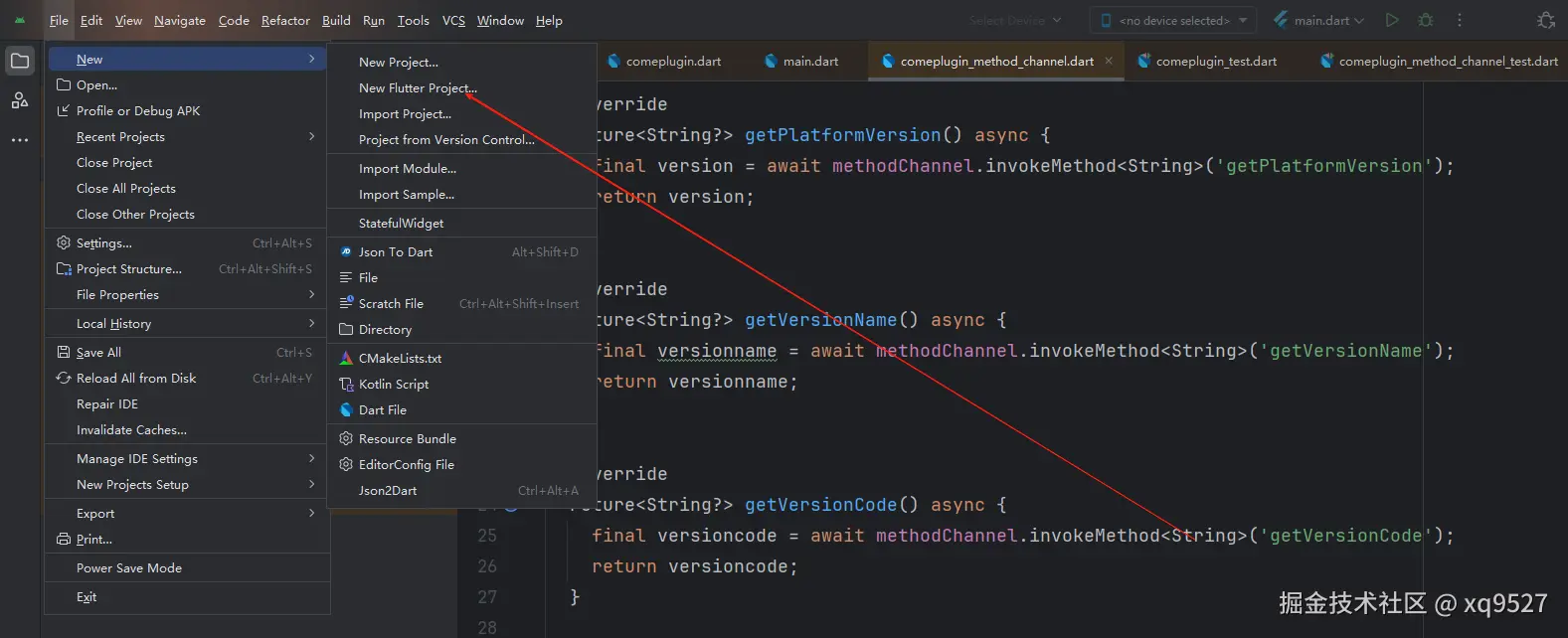
Task: Open the Run menu
Action: coord(374,20)
